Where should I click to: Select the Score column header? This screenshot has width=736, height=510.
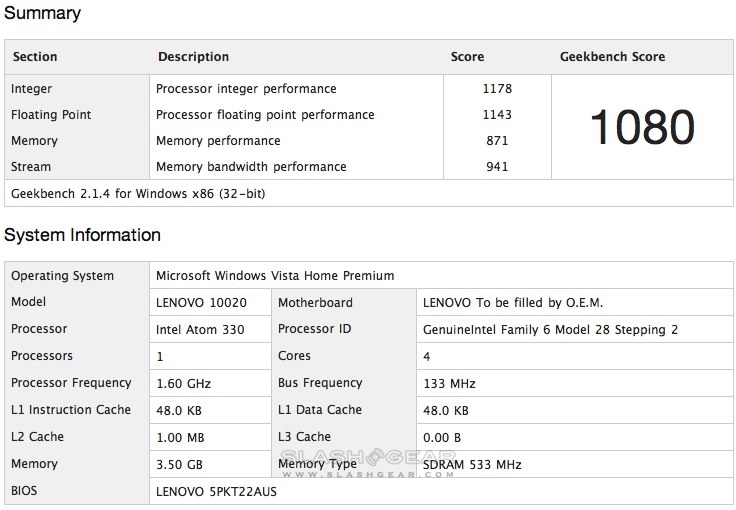coord(467,57)
